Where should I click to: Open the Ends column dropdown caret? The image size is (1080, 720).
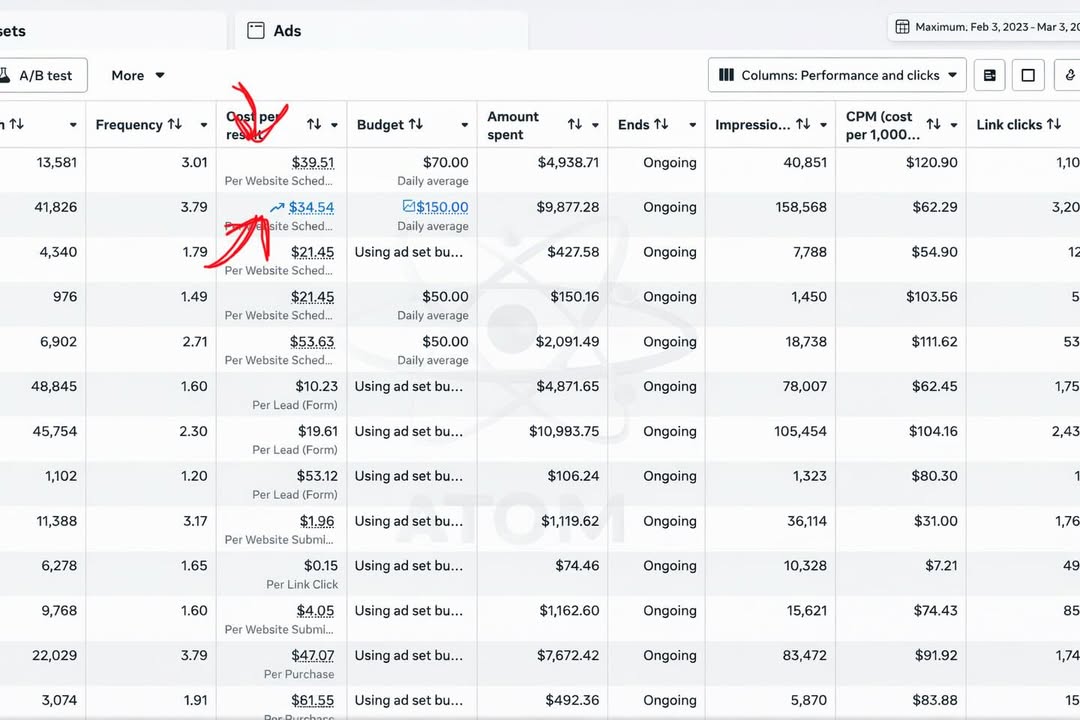[x=692, y=125]
